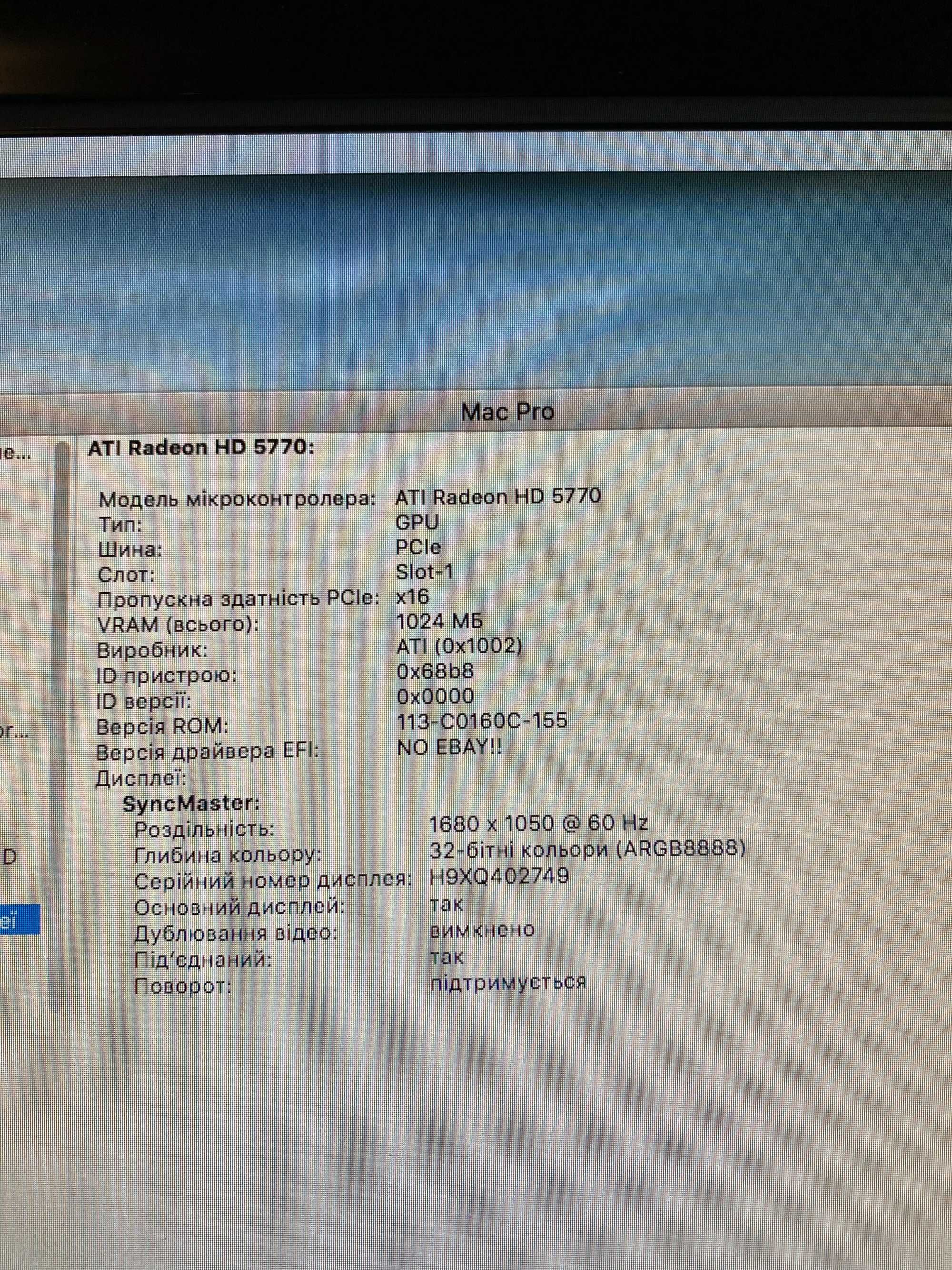Select the 'Слот:' label

[x=126, y=574]
